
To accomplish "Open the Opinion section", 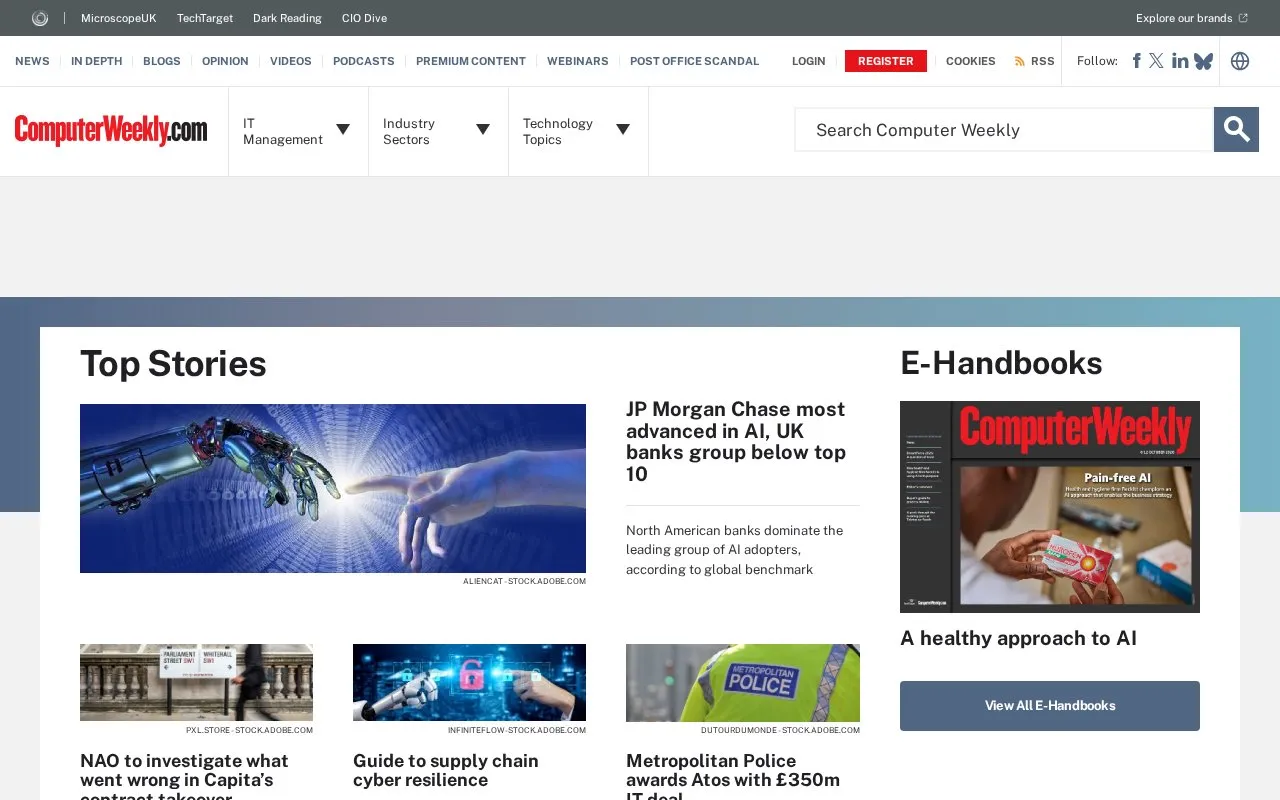I will 225,61.
